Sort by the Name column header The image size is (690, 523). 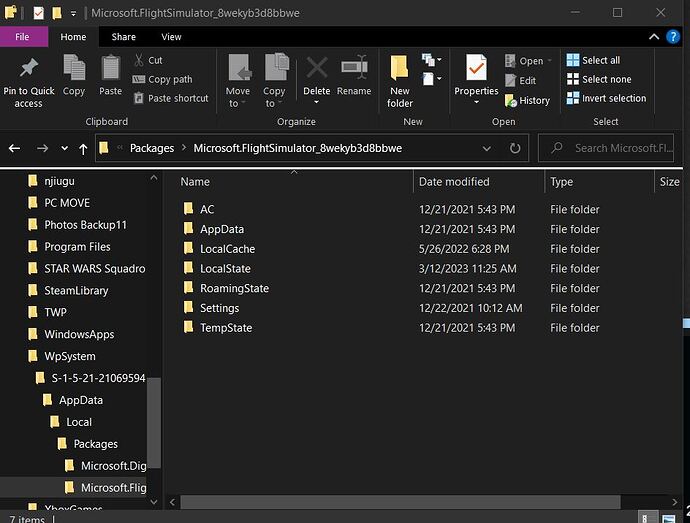click(195, 182)
